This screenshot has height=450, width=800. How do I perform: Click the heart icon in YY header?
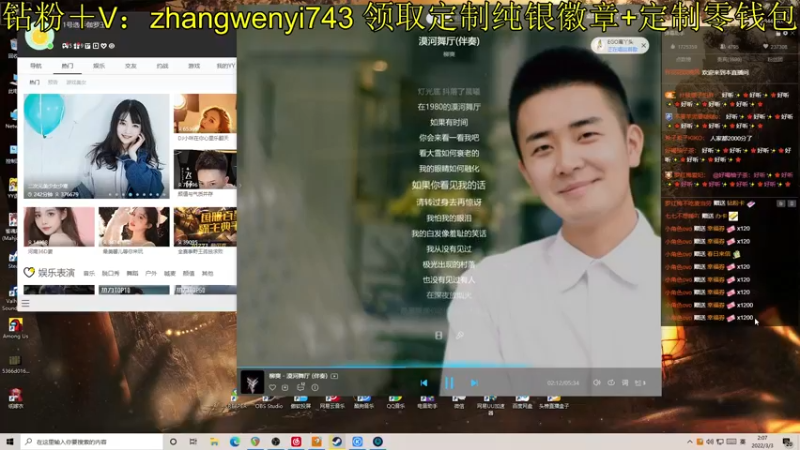(x=104, y=46)
